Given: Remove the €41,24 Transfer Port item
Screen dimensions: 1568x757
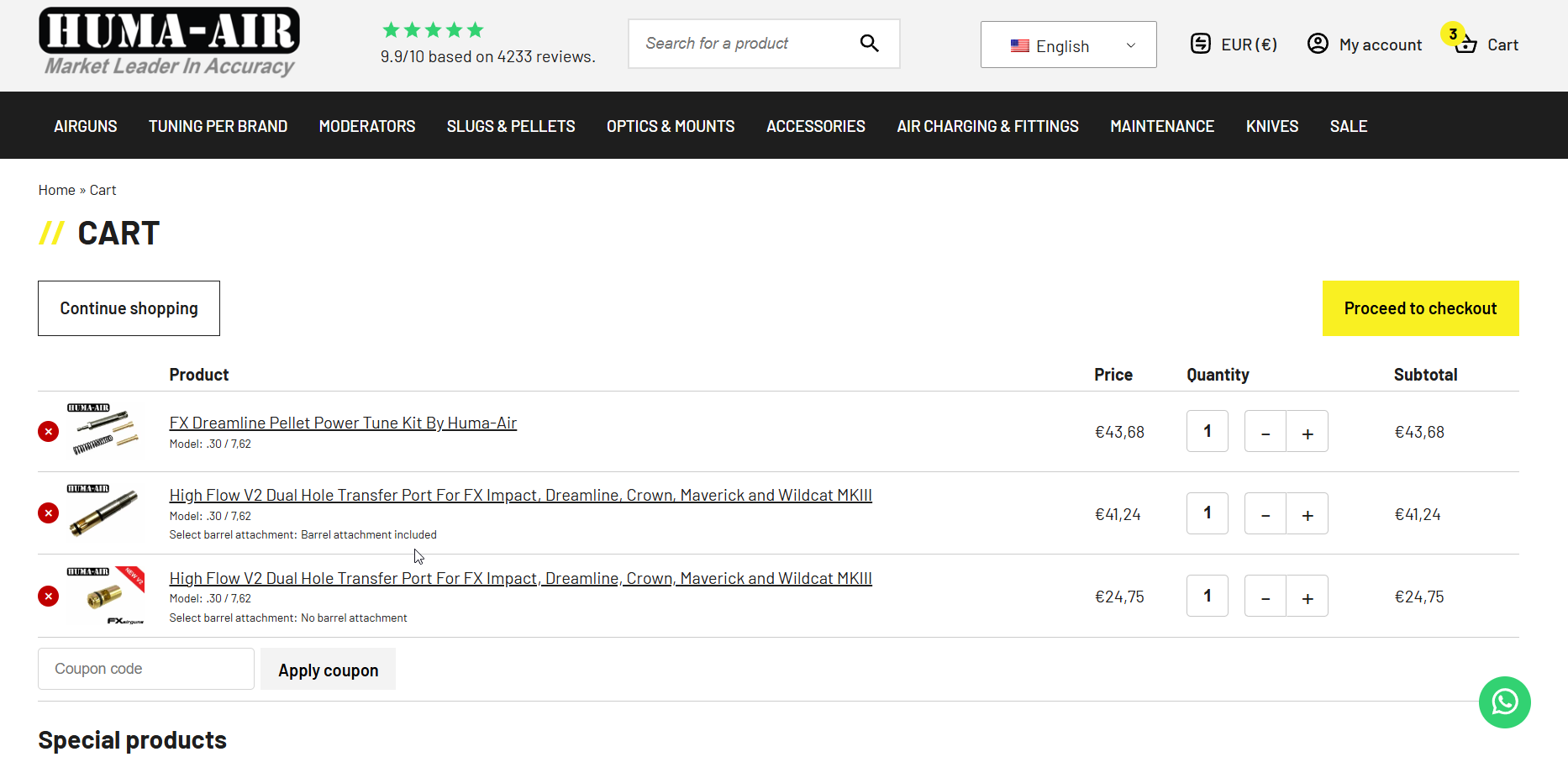Looking at the screenshot, I should pyautogui.click(x=49, y=513).
